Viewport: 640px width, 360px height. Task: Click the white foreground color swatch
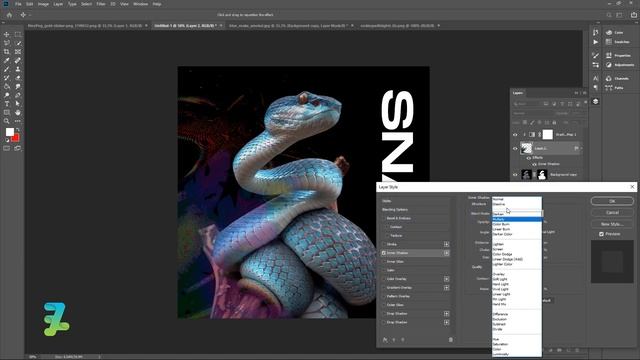click(9, 132)
